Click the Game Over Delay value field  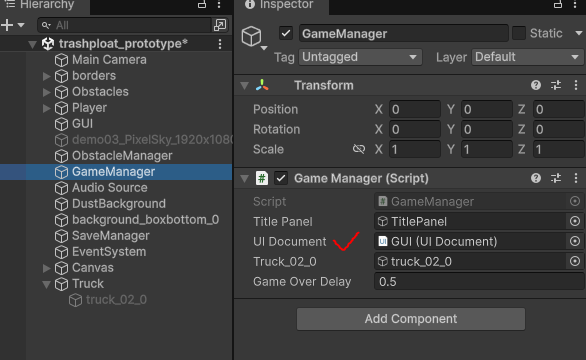pos(479,281)
